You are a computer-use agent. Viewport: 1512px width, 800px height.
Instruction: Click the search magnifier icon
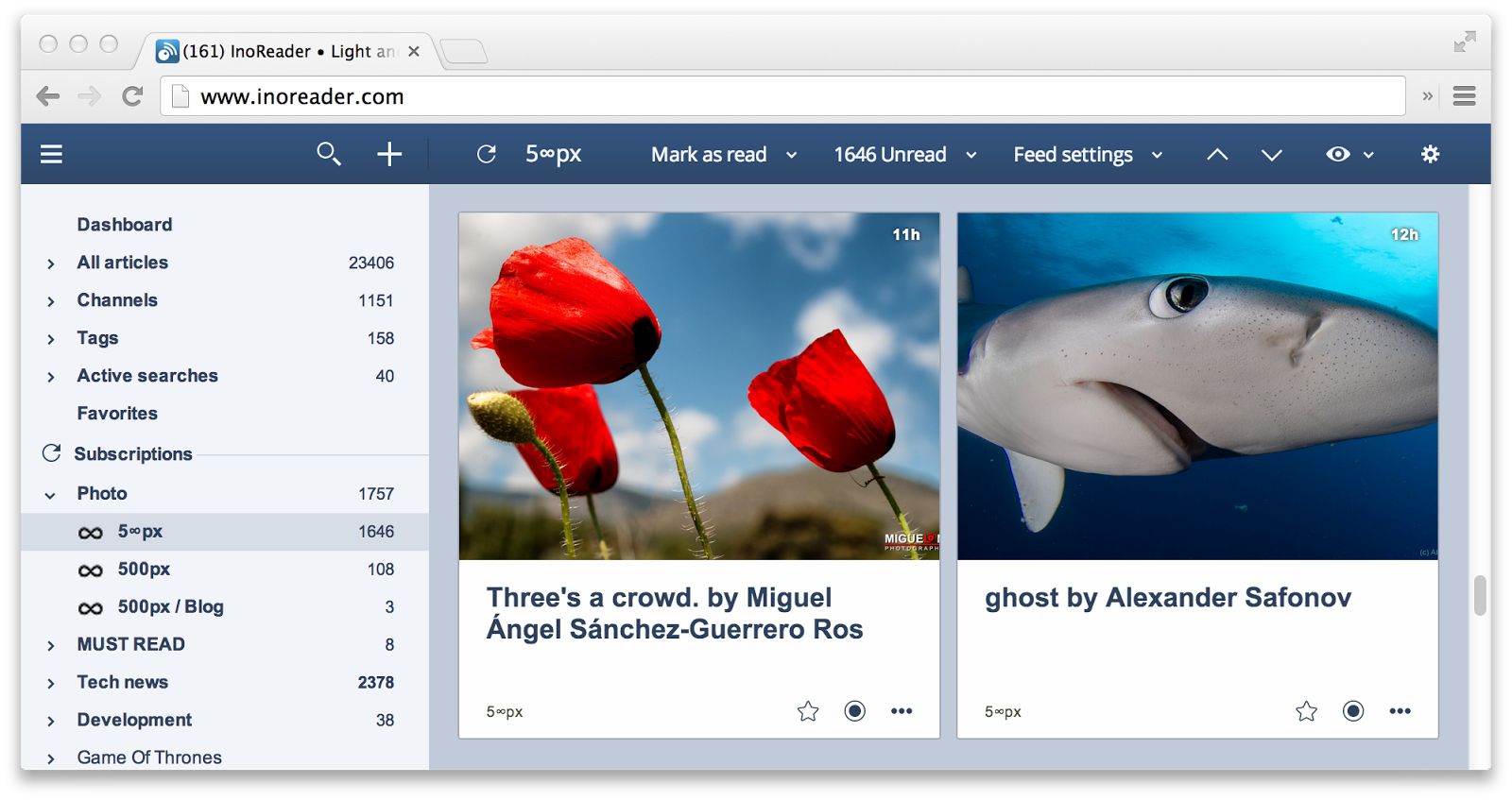click(329, 154)
